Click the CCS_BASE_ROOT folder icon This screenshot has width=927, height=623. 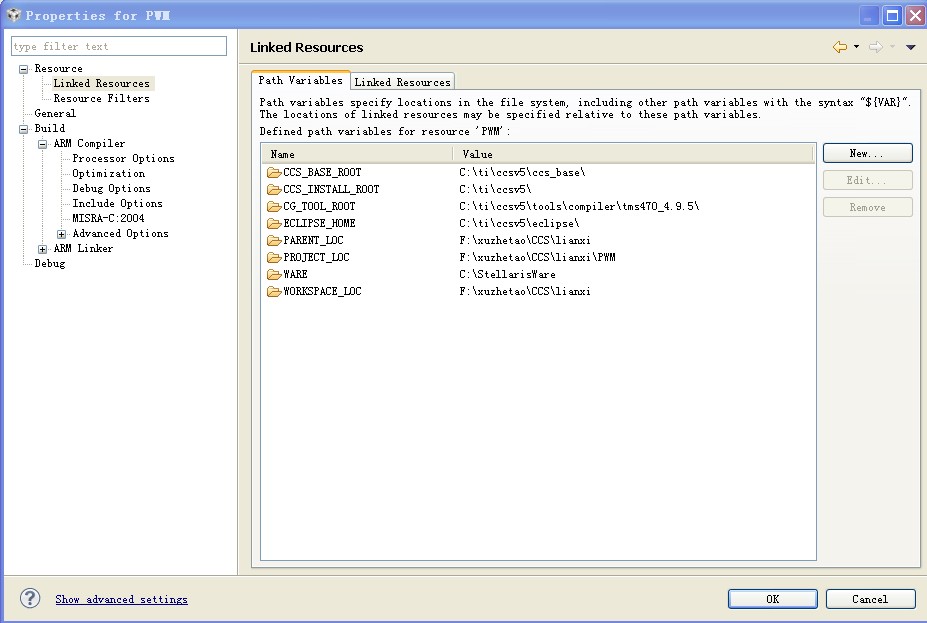click(x=274, y=173)
